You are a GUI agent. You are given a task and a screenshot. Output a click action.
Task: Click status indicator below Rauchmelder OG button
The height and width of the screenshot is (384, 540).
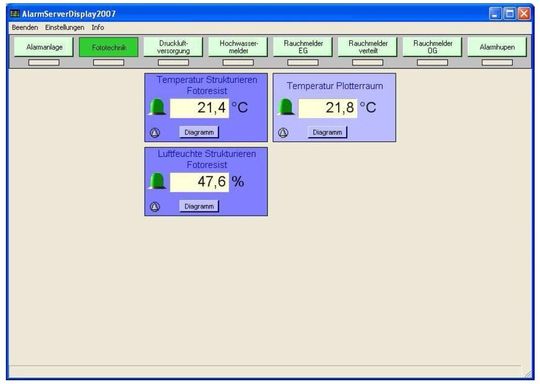[x=432, y=62]
